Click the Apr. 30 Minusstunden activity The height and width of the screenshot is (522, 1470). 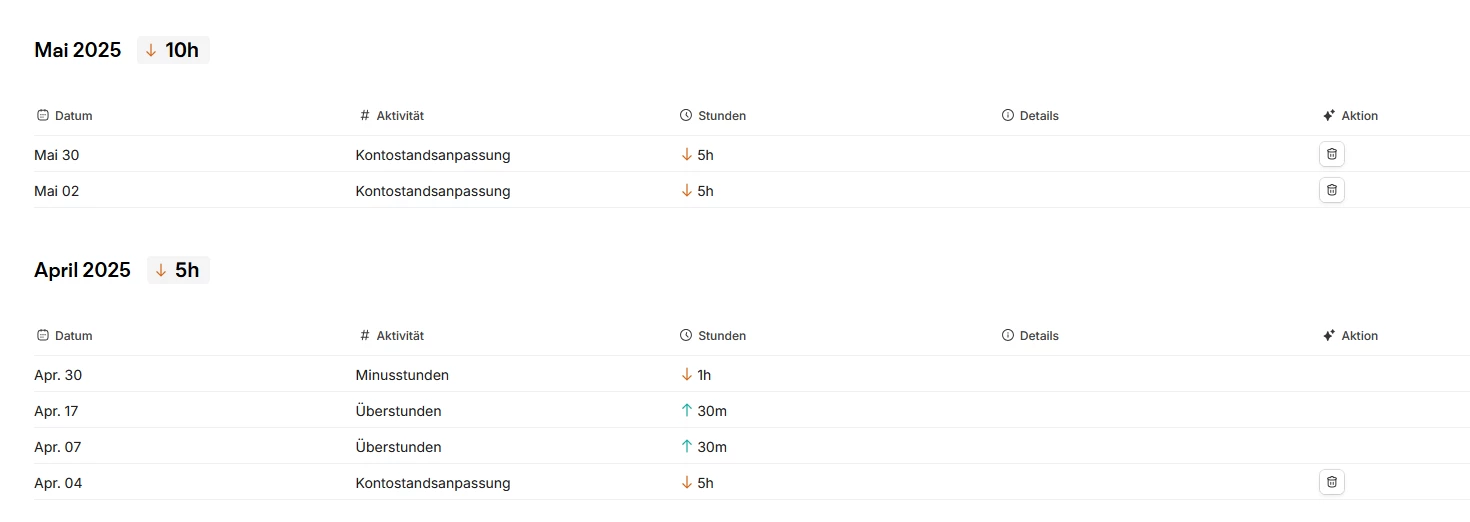[402, 375]
